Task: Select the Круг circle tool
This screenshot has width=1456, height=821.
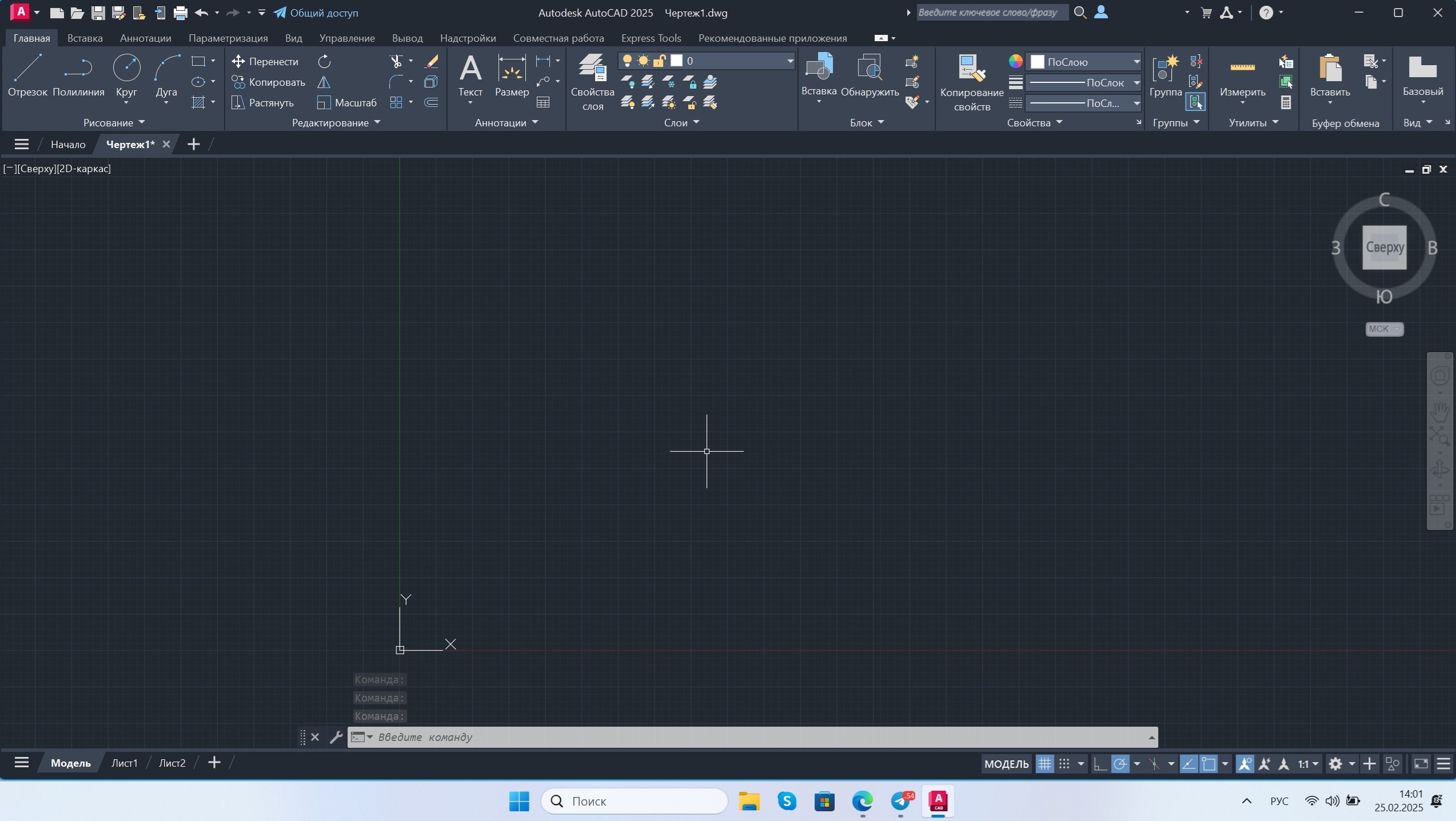Action: click(x=126, y=77)
